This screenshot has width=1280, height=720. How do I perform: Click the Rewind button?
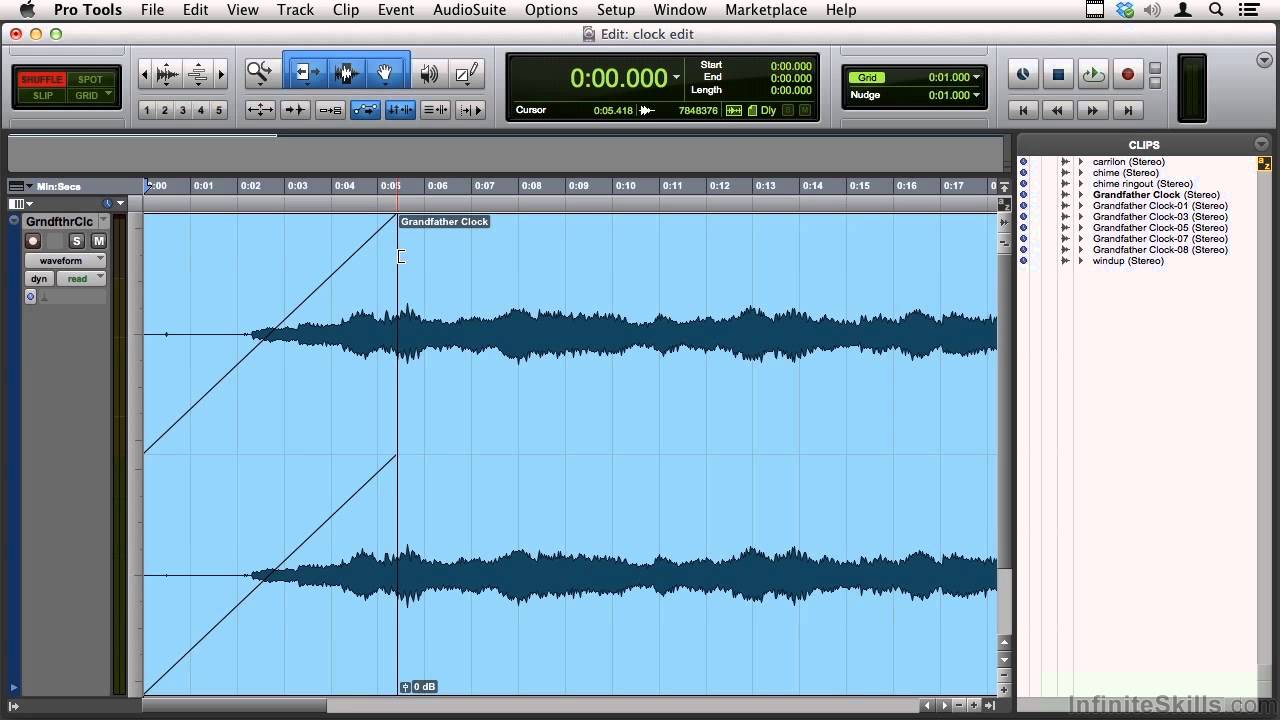(1058, 110)
